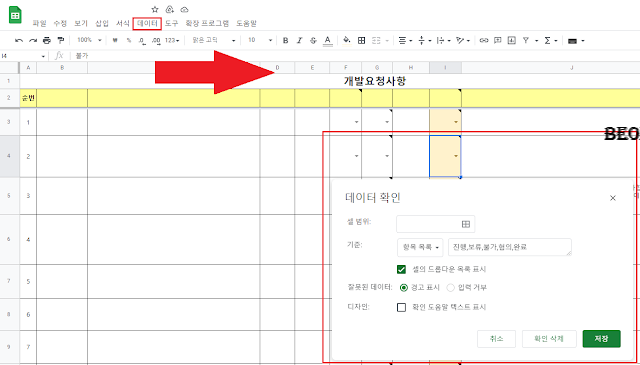This screenshot has height=365, width=640.
Task: Open the 확장 프로그램 menu
Action: pyautogui.click(x=207, y=24)
